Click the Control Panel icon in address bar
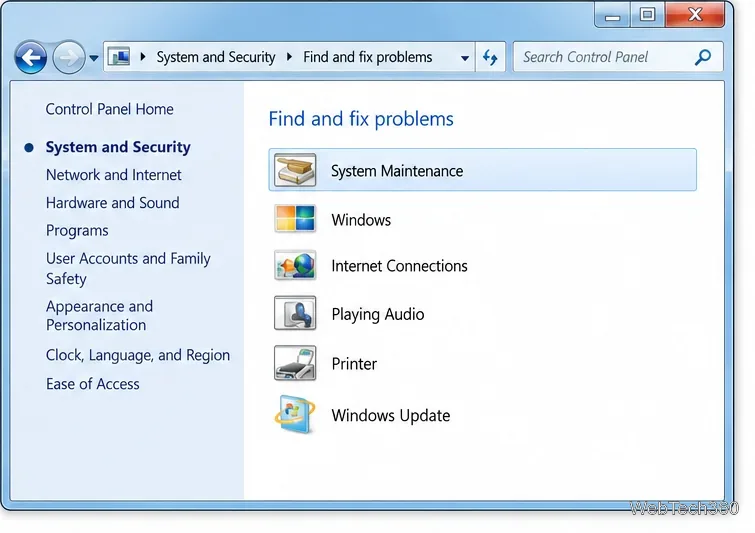 [119, 57]
